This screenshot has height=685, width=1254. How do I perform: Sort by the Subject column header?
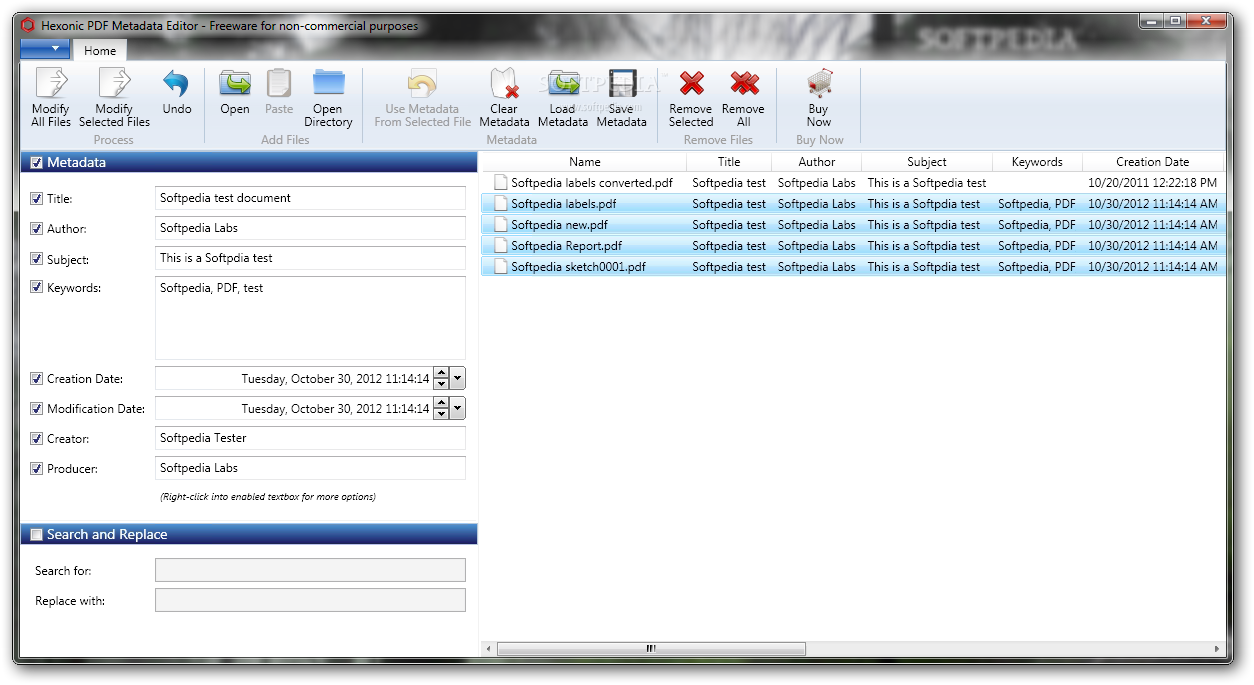tap(927, 162)
